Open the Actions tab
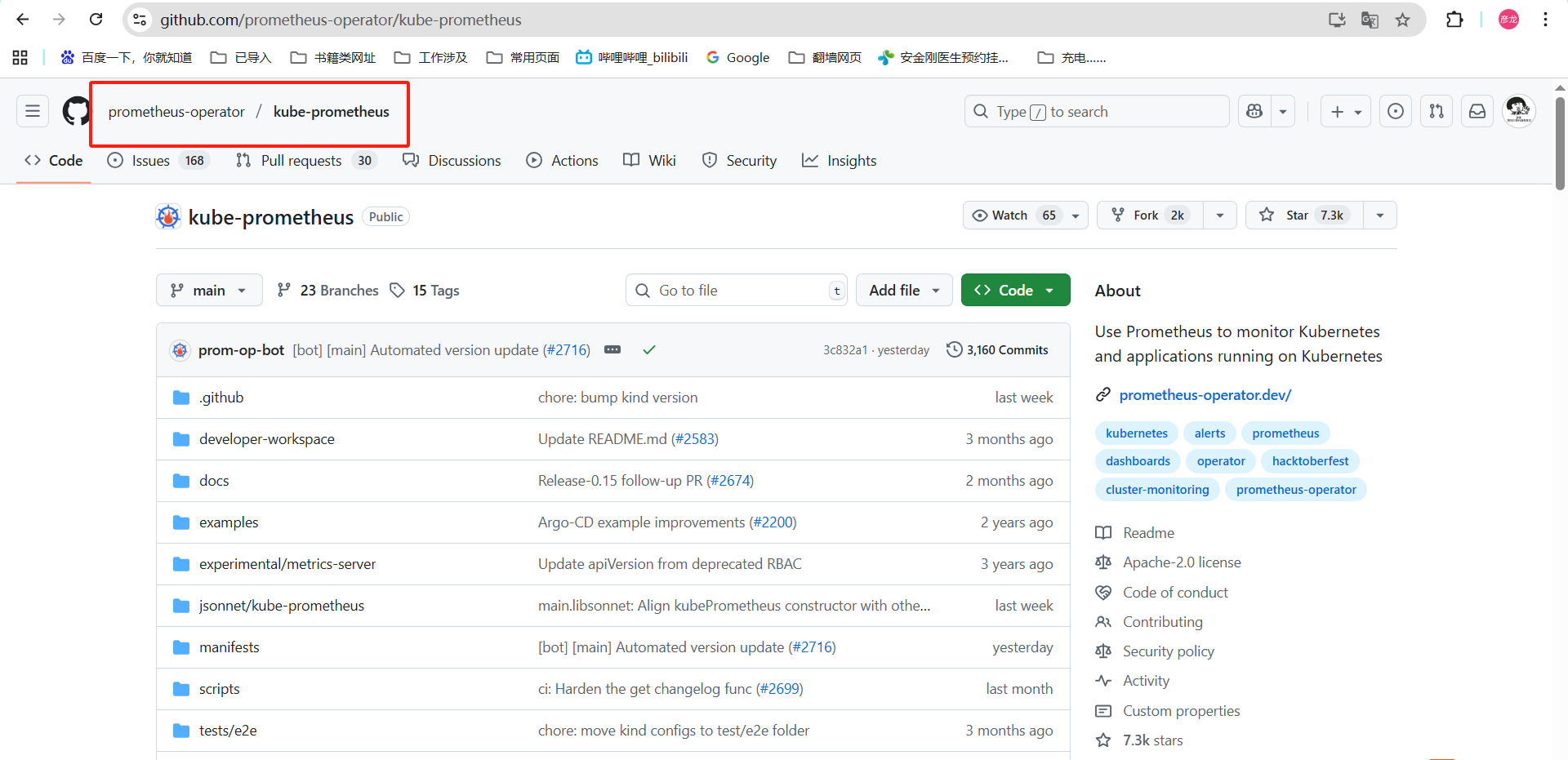The width and height of the screenshot is (1568, 760). (x=562, y=161)
